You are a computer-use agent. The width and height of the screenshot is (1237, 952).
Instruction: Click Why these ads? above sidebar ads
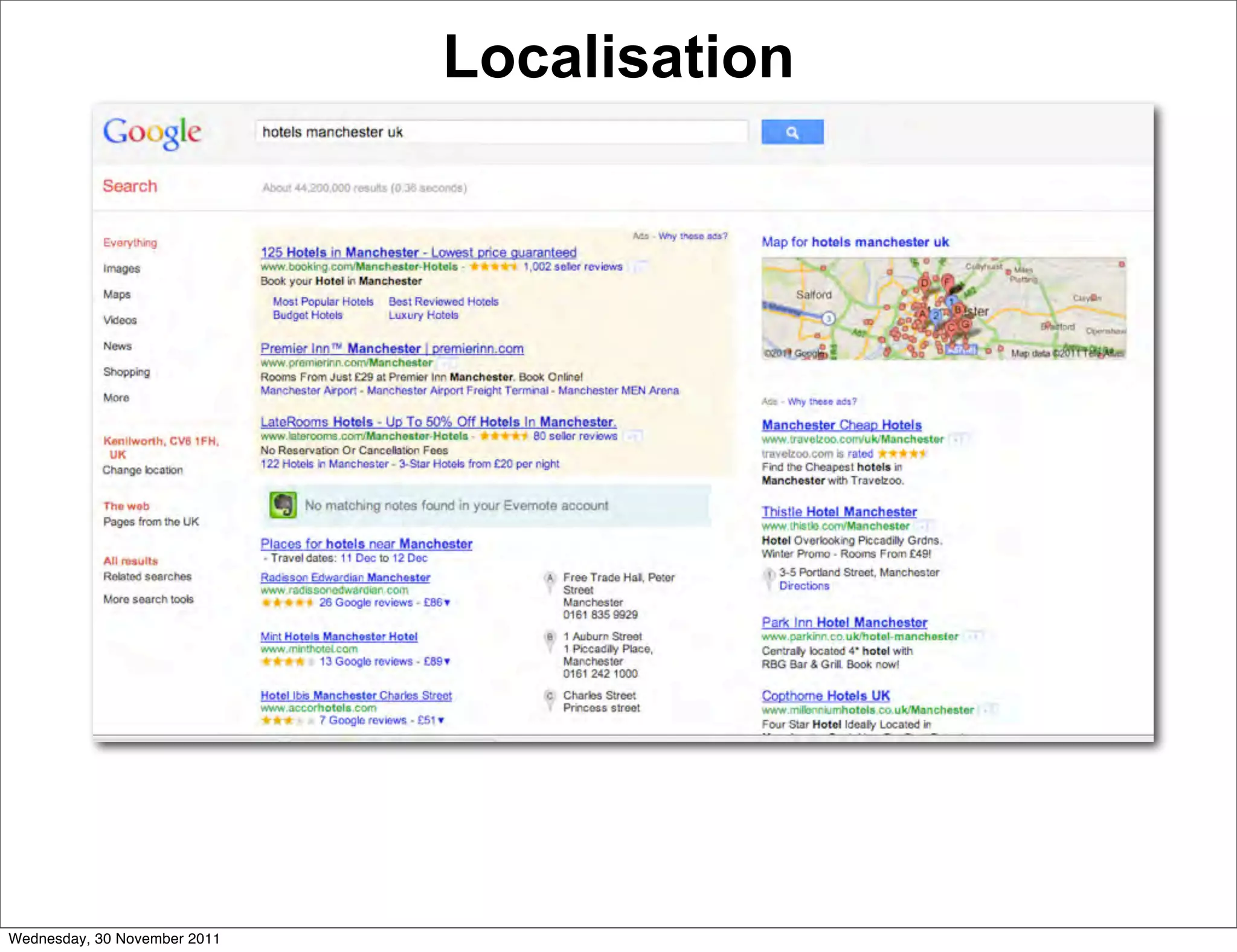tap(822, 402)
